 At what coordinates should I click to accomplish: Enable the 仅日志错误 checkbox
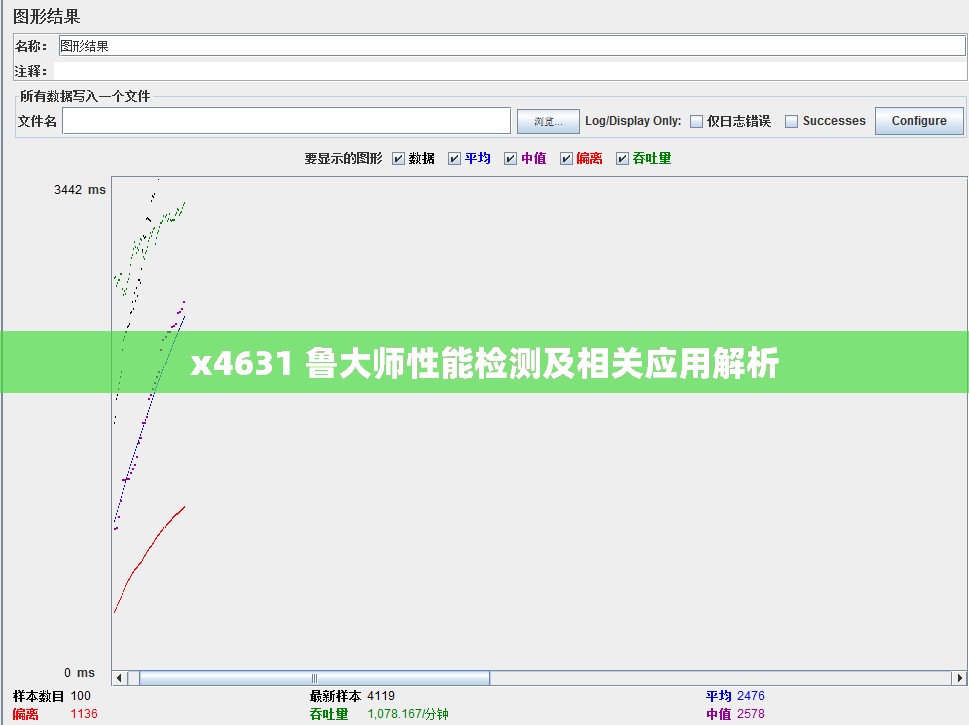tap(696, 120)
